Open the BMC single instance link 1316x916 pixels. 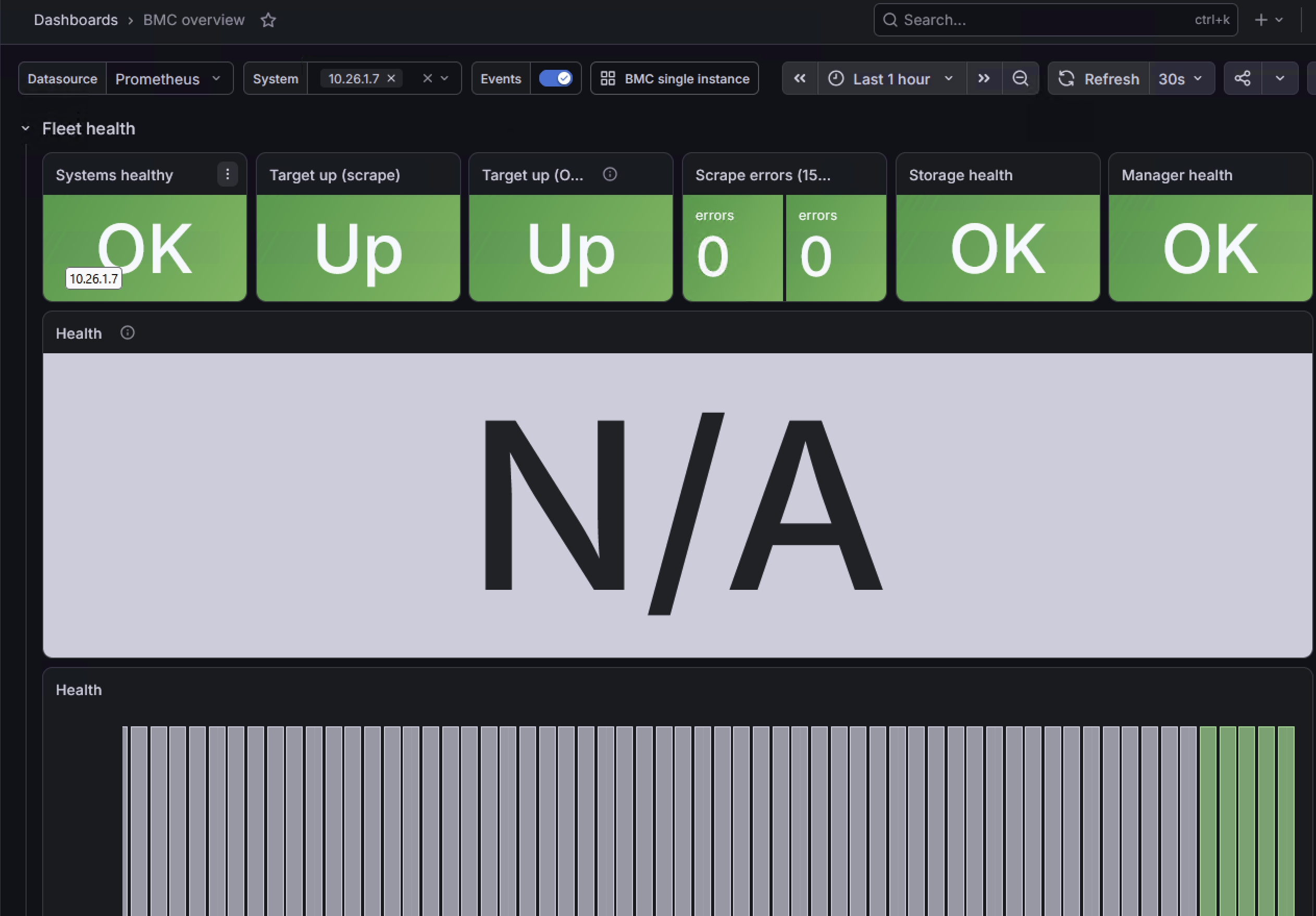click(675, 79)
